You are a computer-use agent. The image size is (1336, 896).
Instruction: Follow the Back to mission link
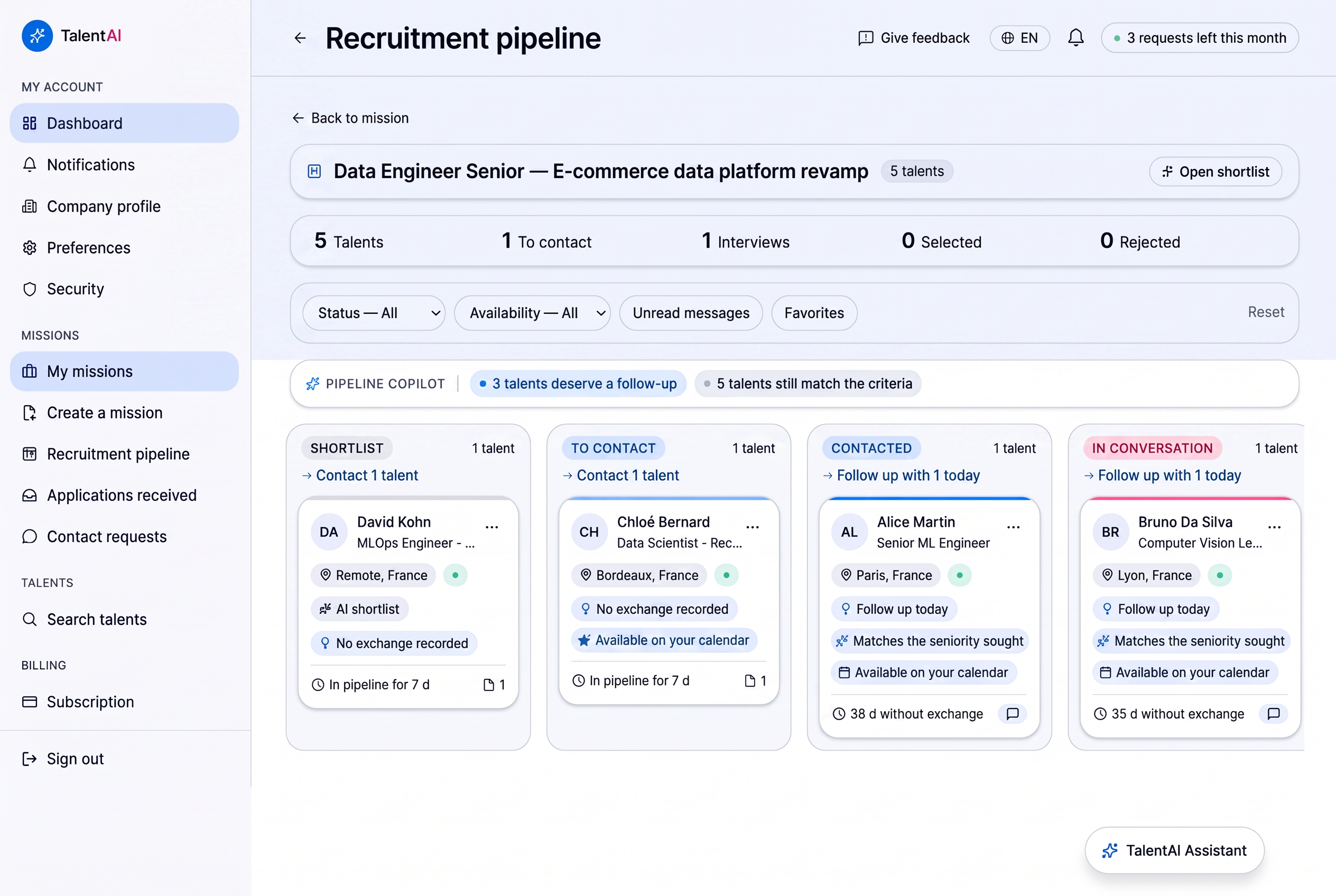pyautogui.click(x=350, y=118)
